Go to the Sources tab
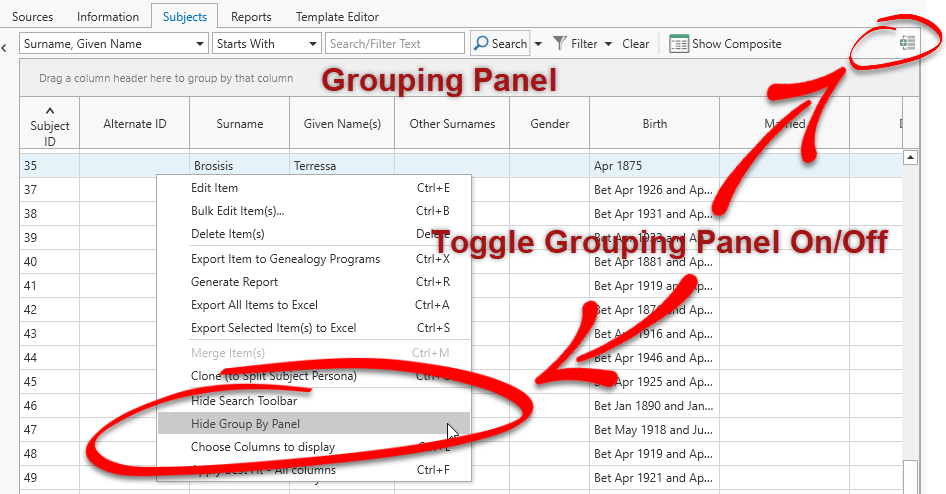The height and width of the screenshot is (494, 946). click(x=32, y=17)
